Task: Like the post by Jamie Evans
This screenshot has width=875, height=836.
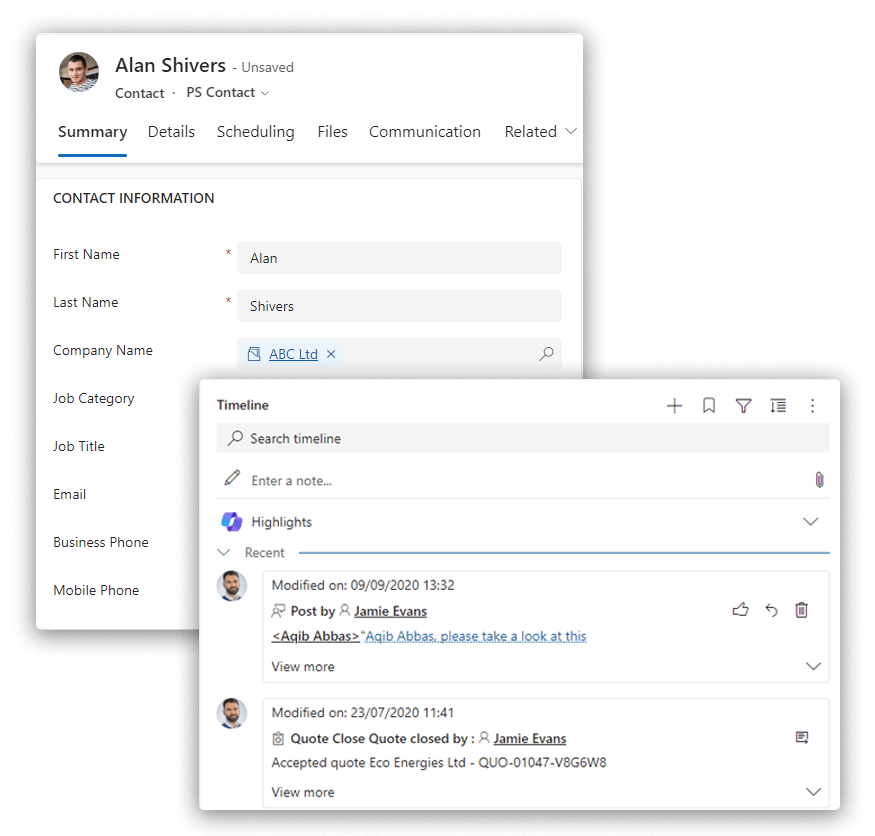Action: 740,610
